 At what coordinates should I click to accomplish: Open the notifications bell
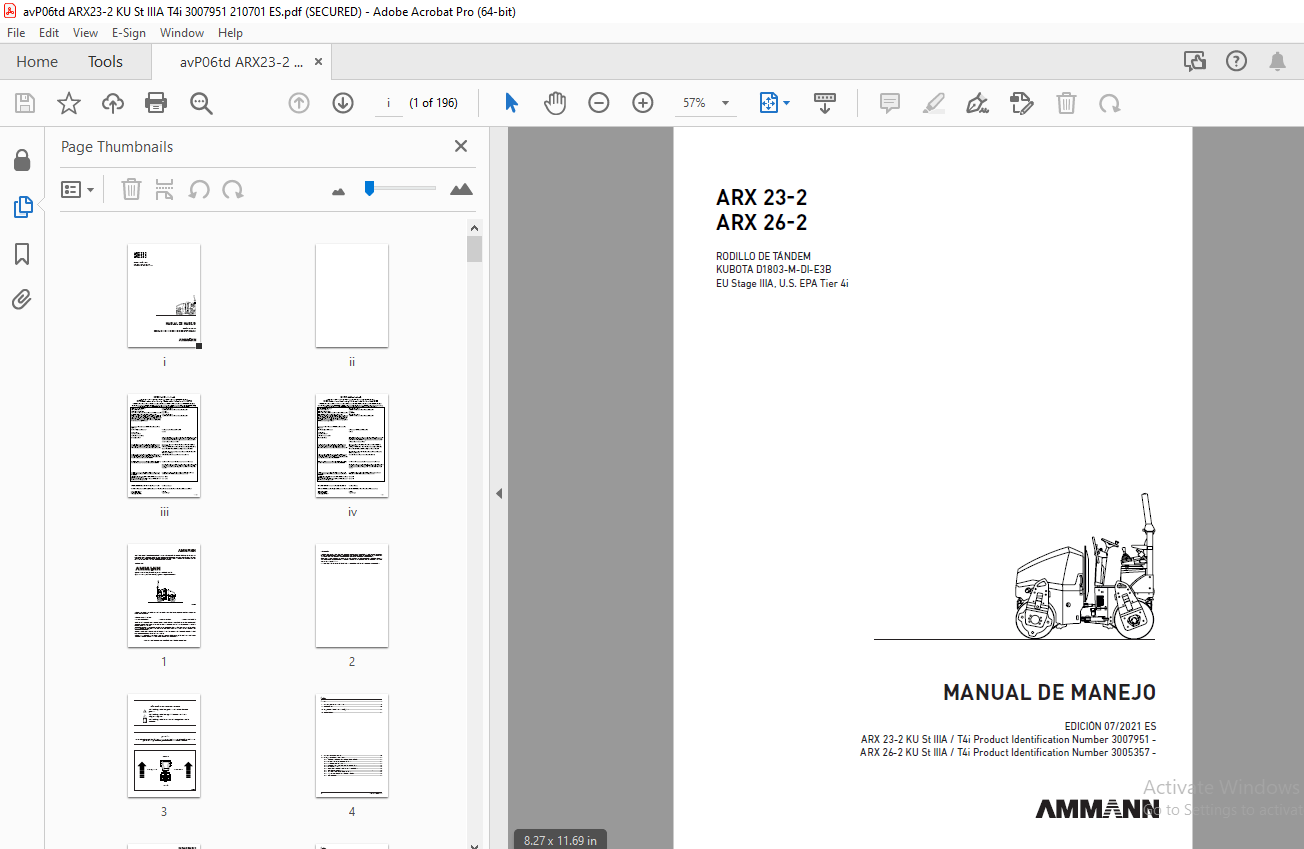click(1277, 62)
